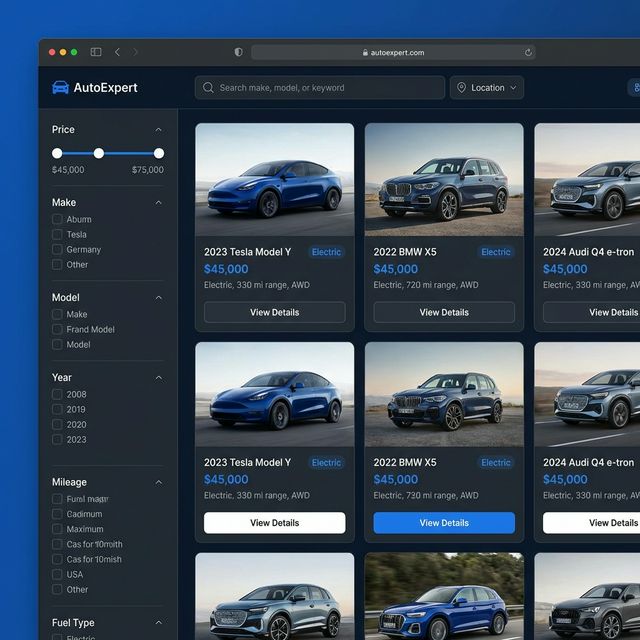Click the Electric badge on top-row Tesla card
The width and height of the screenshot is (640, 640).
(x=326, y=252)
